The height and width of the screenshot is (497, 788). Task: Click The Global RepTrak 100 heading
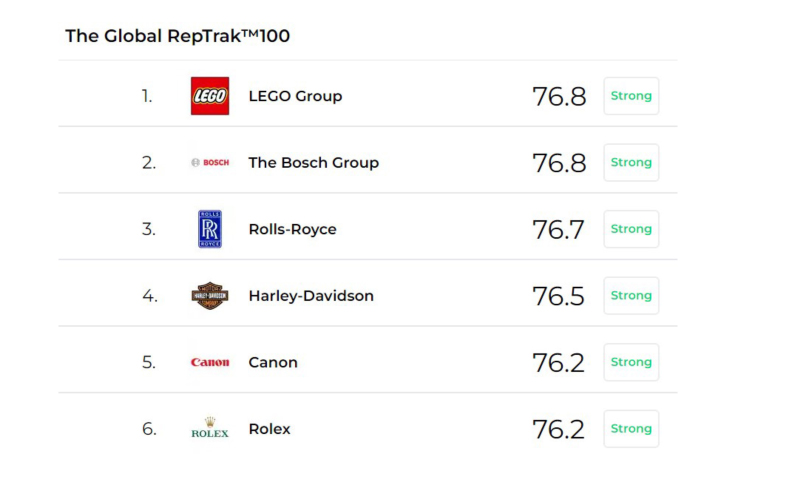coord(177,36)
